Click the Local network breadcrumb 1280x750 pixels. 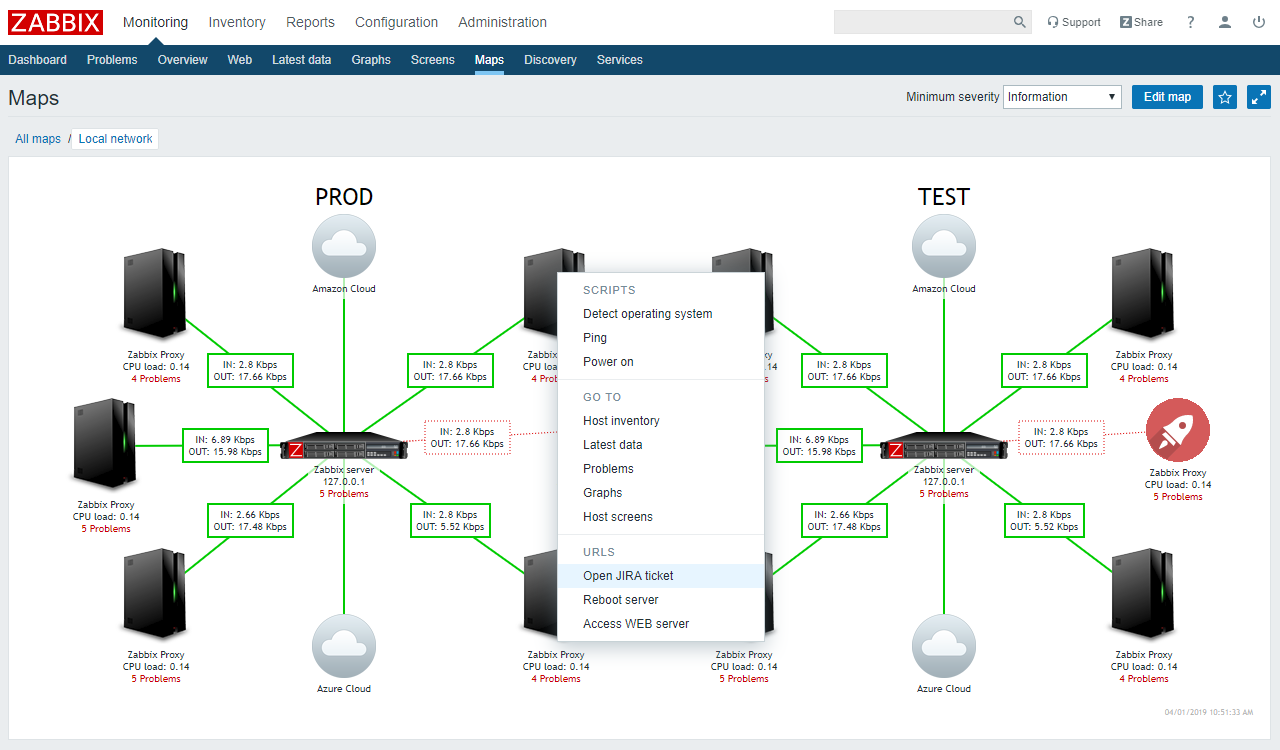click(x=116, y=139)
